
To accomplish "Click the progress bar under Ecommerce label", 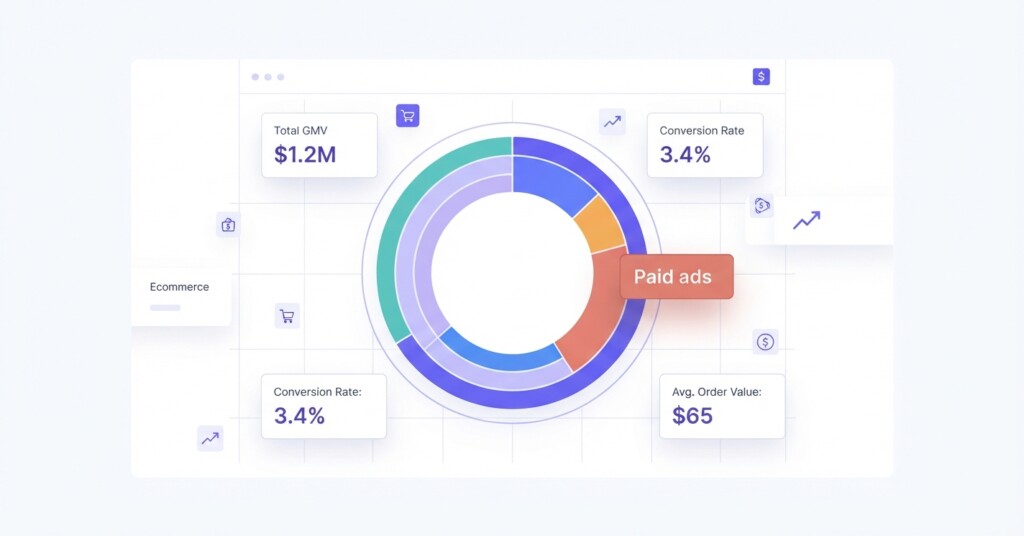I will coord(165,307).
